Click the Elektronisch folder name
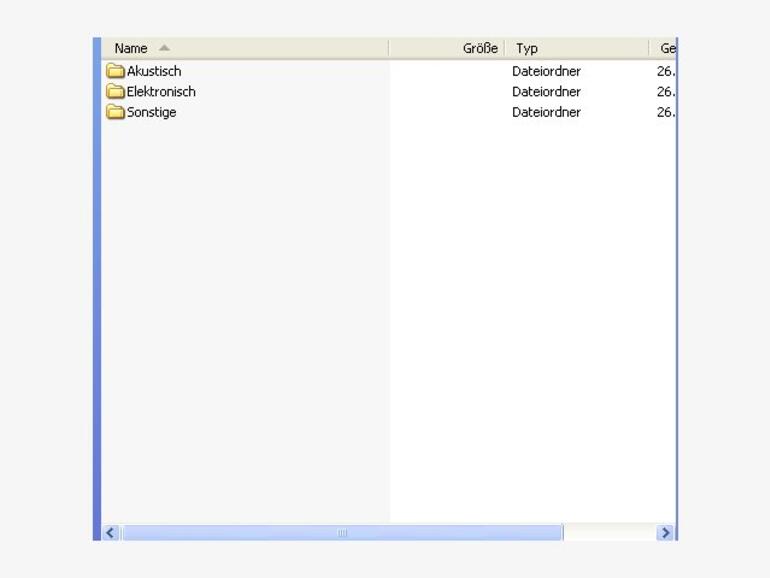 coord(161,92)
